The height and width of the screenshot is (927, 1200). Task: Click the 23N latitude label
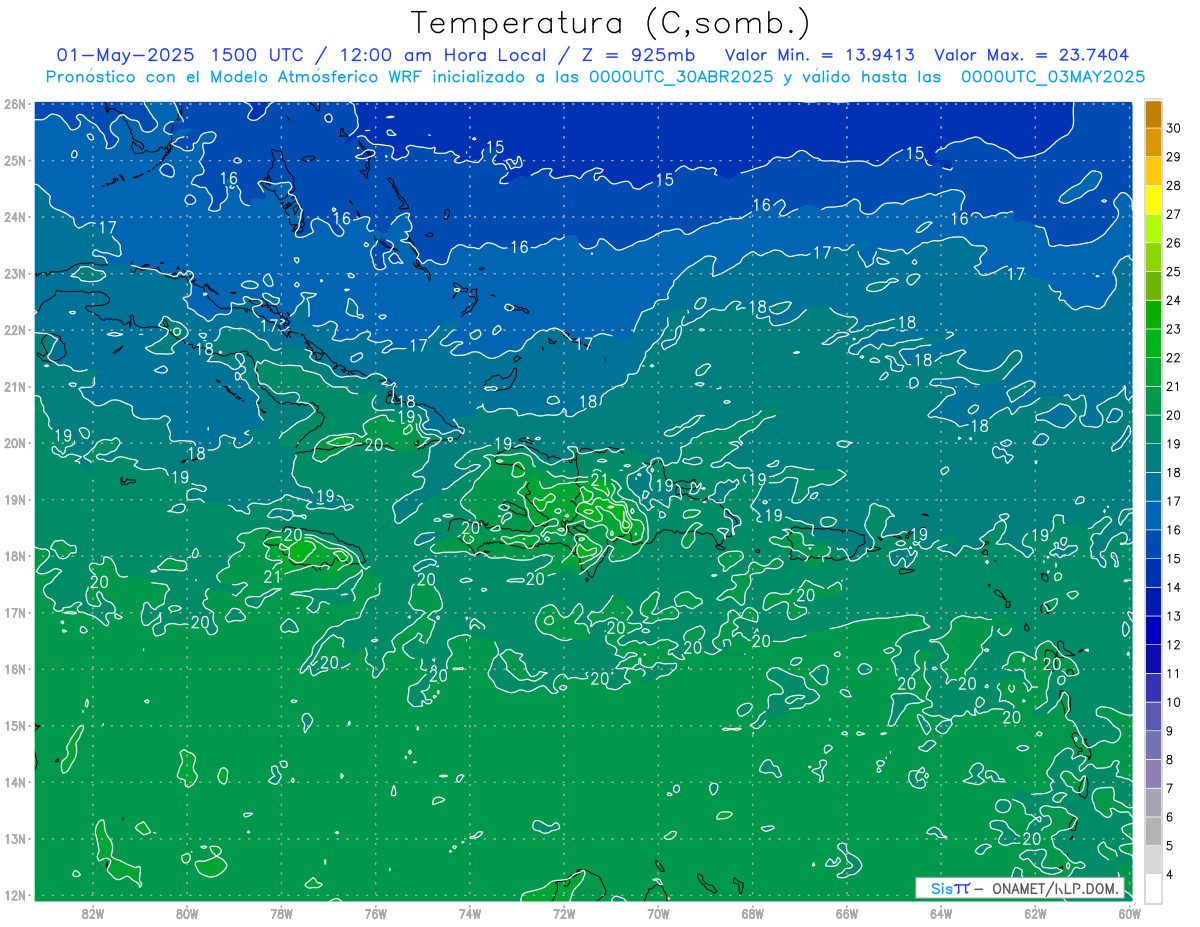(14, 273)
